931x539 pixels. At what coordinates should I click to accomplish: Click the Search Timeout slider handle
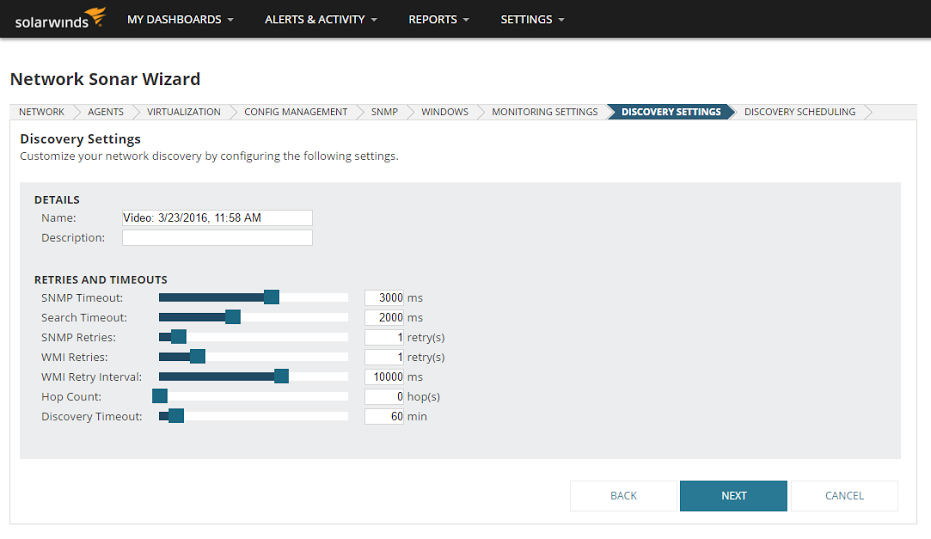pos(233,317)
